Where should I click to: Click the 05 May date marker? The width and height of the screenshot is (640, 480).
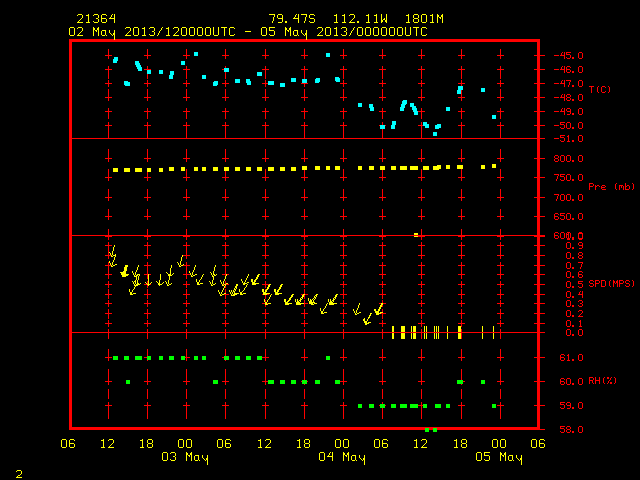pyautogui.click(x=499, y=457)
